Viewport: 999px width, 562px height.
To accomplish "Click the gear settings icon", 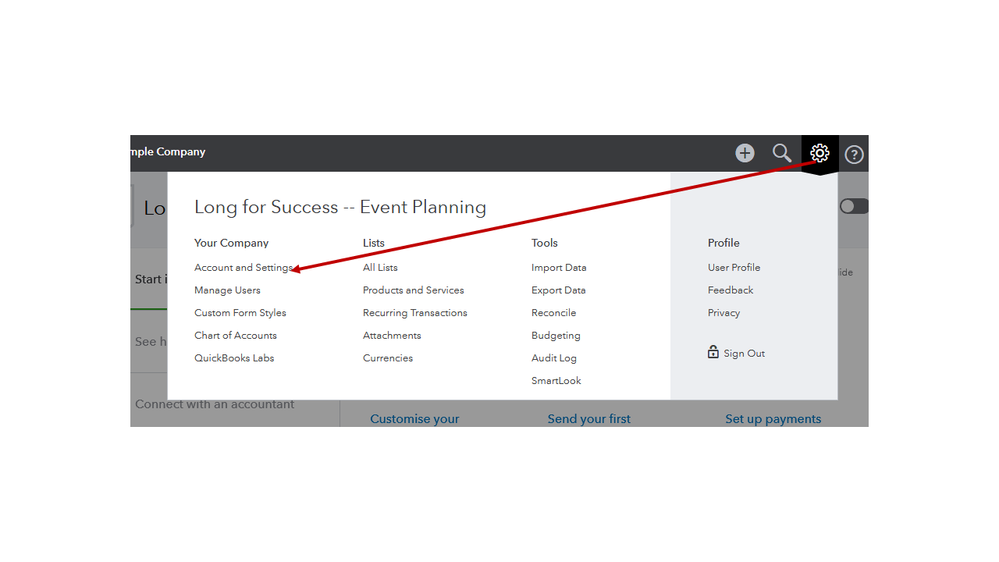I will (820, 153).
